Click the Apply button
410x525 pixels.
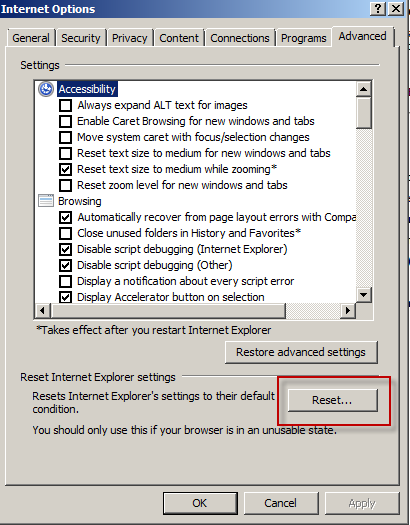[362, 503]
